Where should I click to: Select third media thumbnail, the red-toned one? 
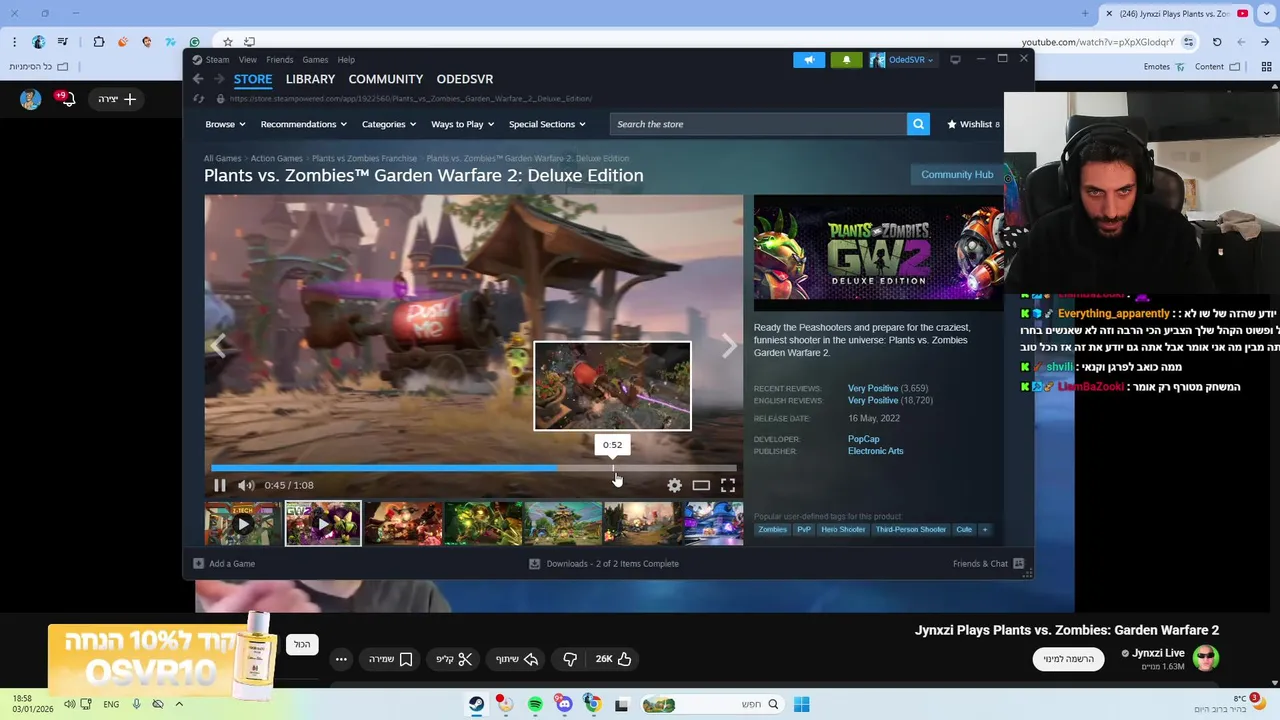402,524
